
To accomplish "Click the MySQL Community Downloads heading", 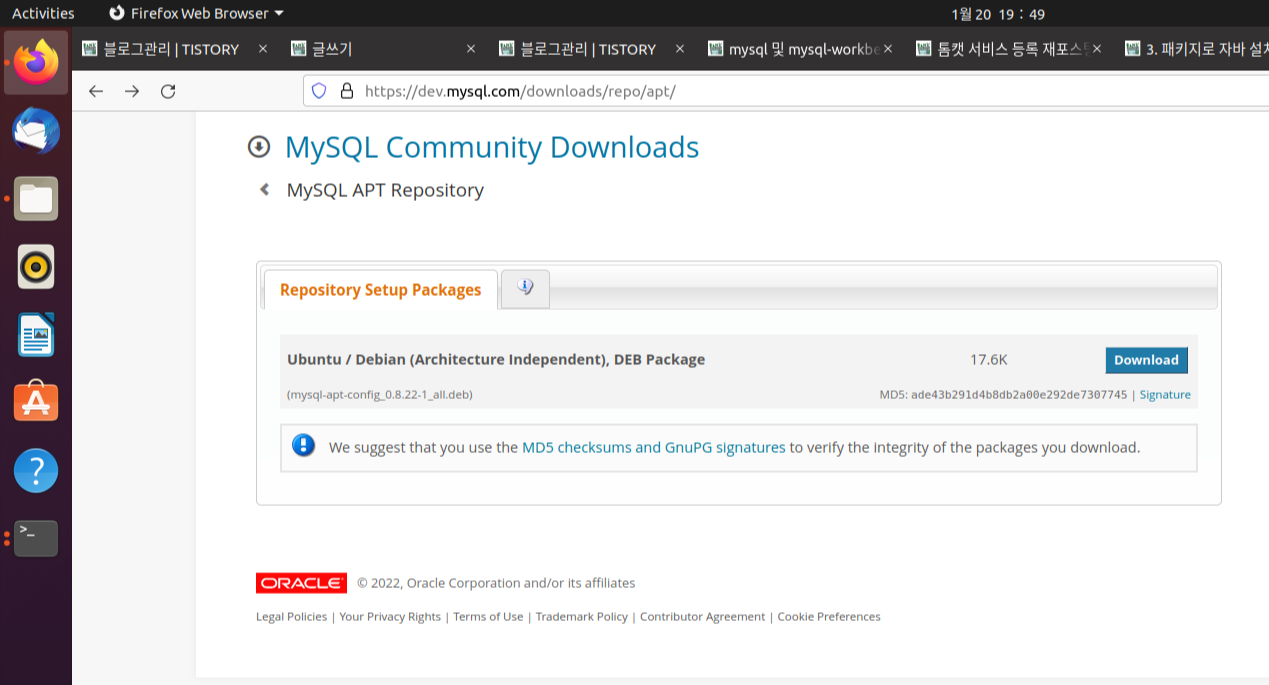I will pos(492,147).
